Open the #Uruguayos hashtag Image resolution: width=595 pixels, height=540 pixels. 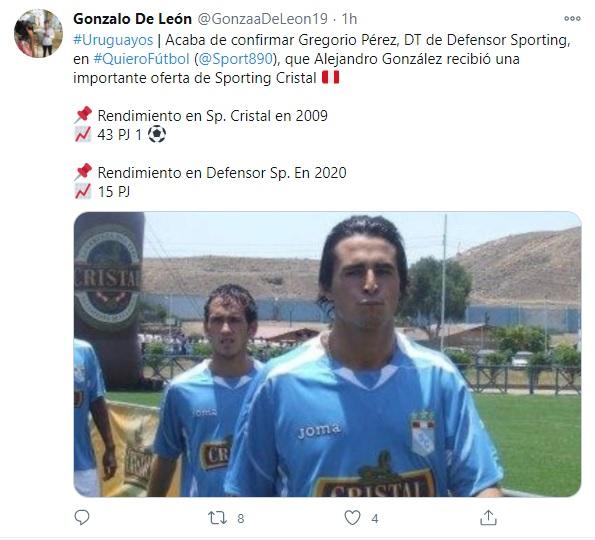(113, 40)
